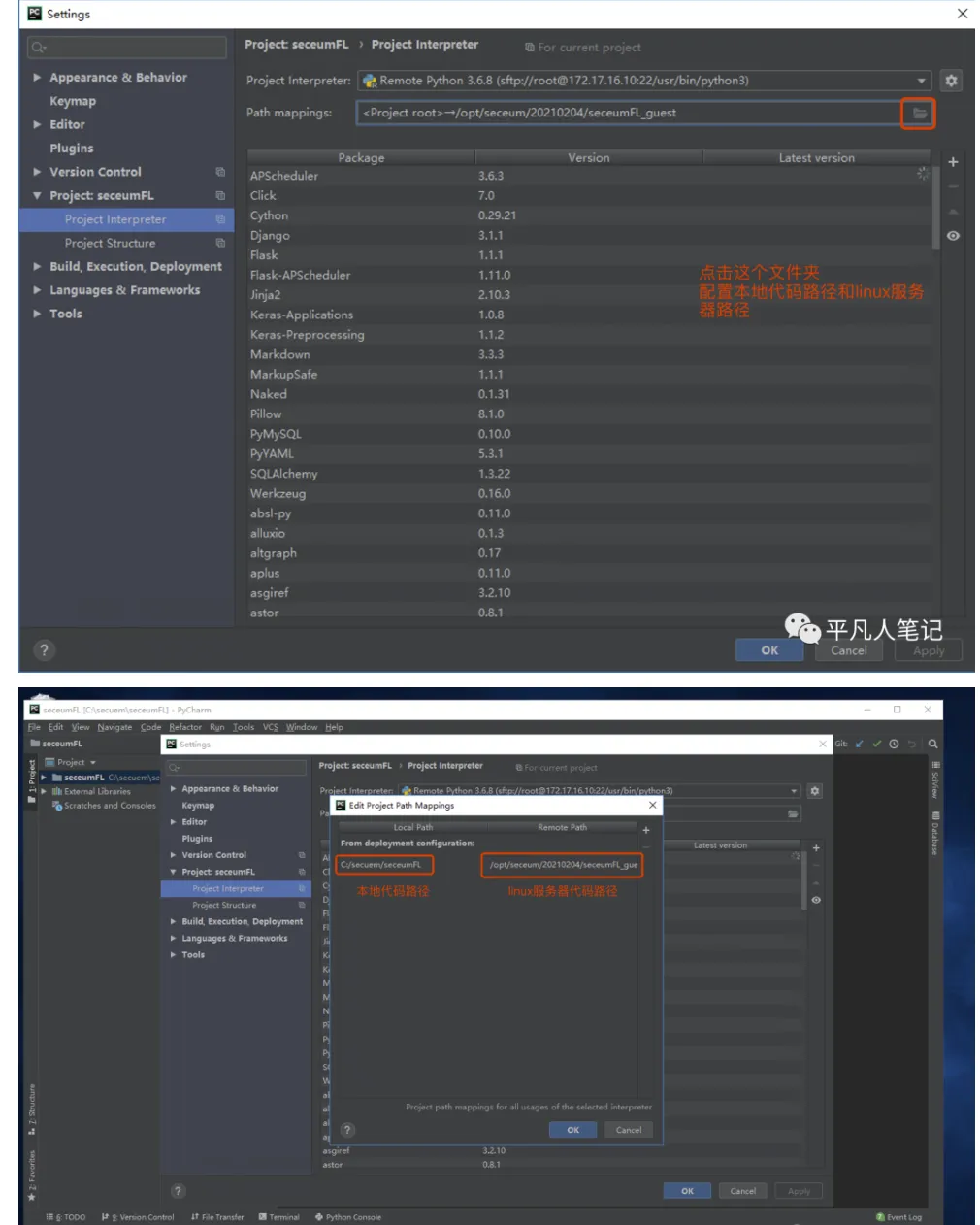Image resolution: width=980 pixels, height=1225 pixels.
Task: Open VCS menu in PyCharm window
Action: click(x=270, y=727)
